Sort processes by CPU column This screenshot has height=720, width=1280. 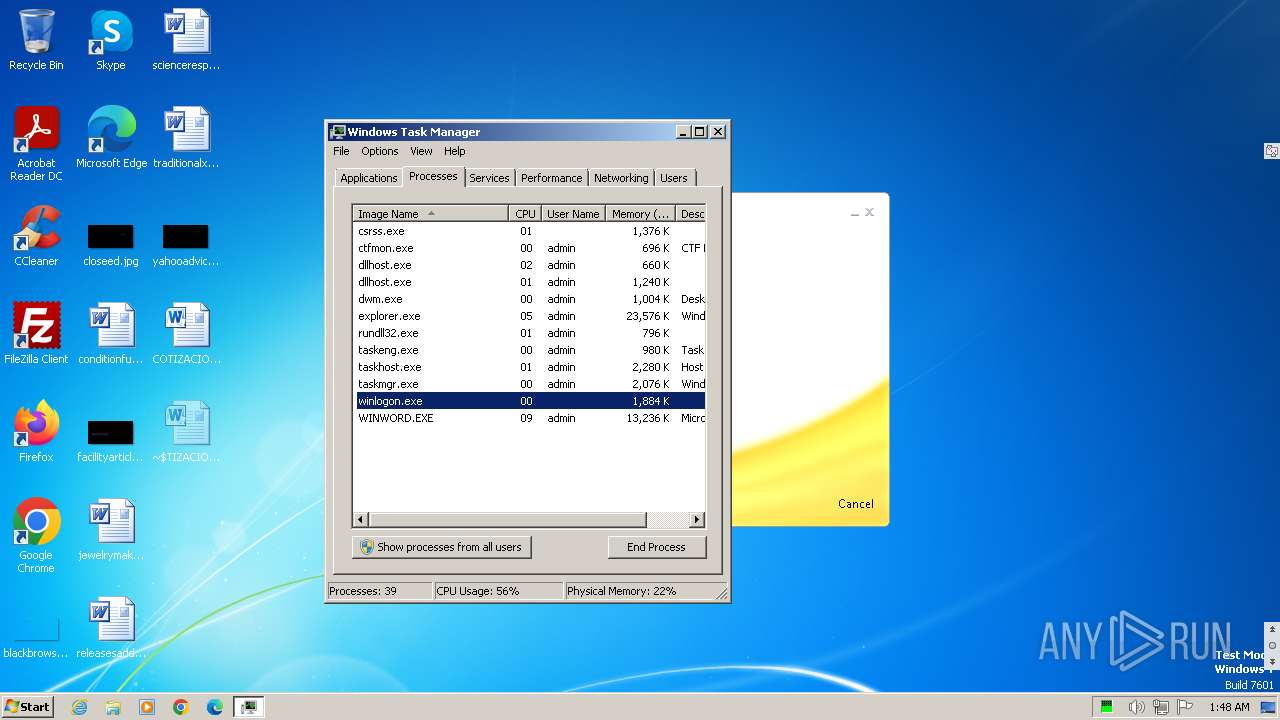coord(525,214)
